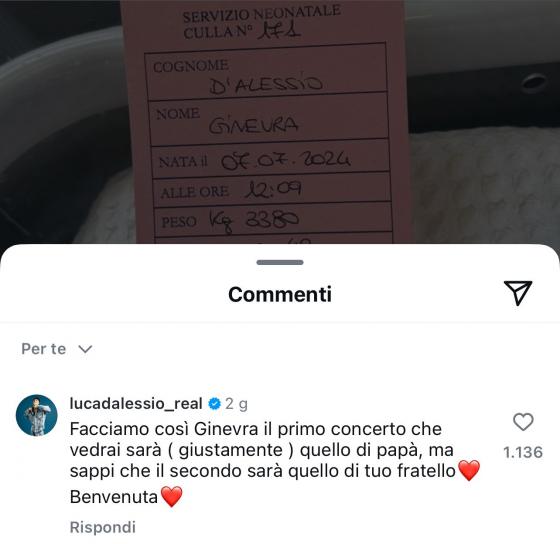Image resolution: width=560 pixels, height=544 pixels.
Task: Click the blue verified badge
Action: (x=214, y=404)
